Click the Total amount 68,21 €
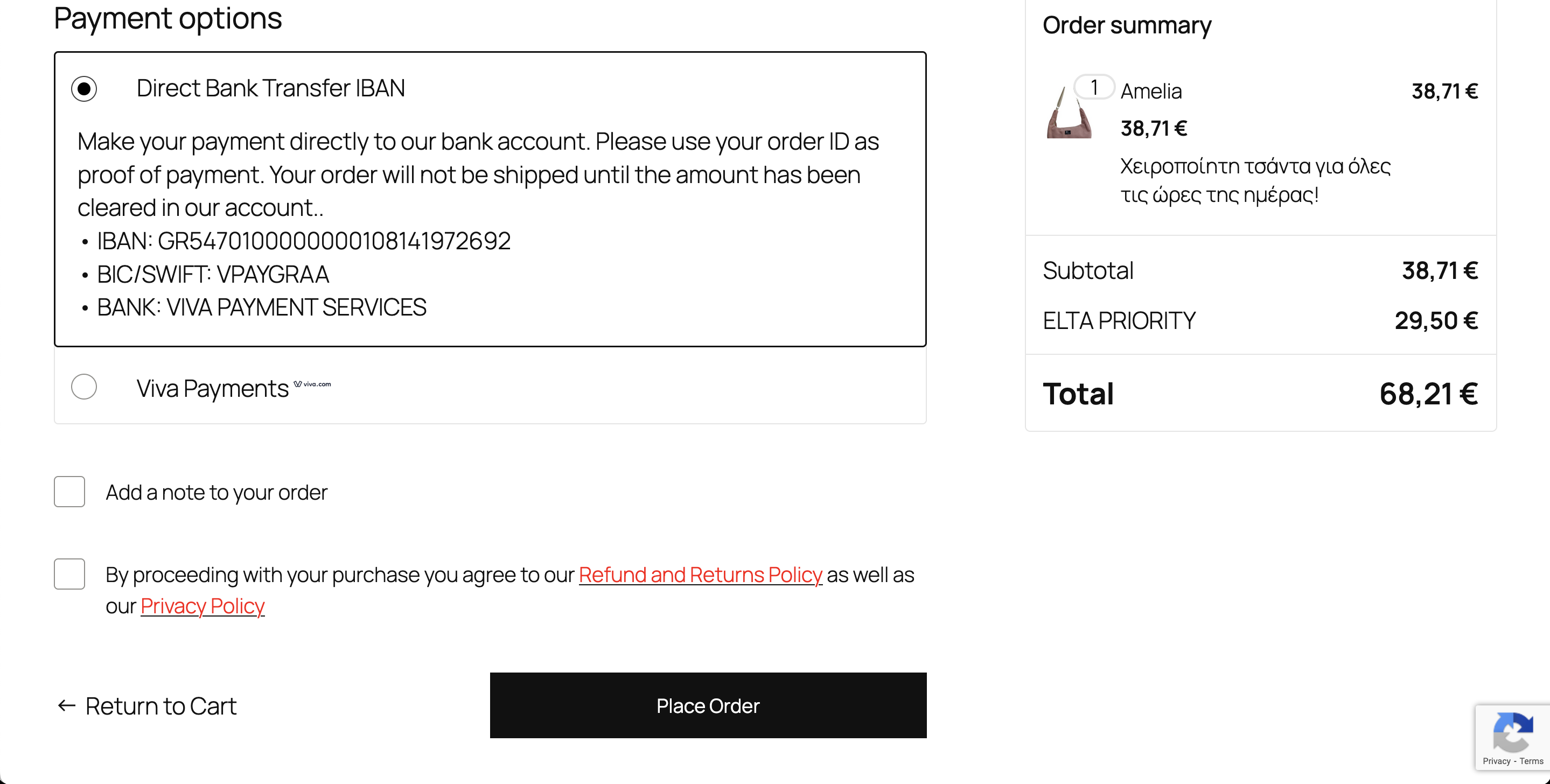 point(1428,394)
